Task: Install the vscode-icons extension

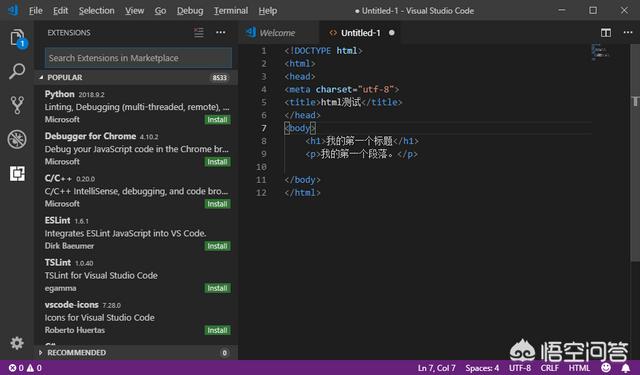Action: pos(217,330)
